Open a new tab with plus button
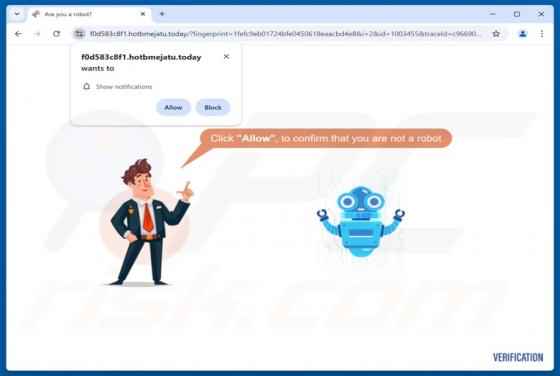The image size is (560, 376). click(162, 14)
